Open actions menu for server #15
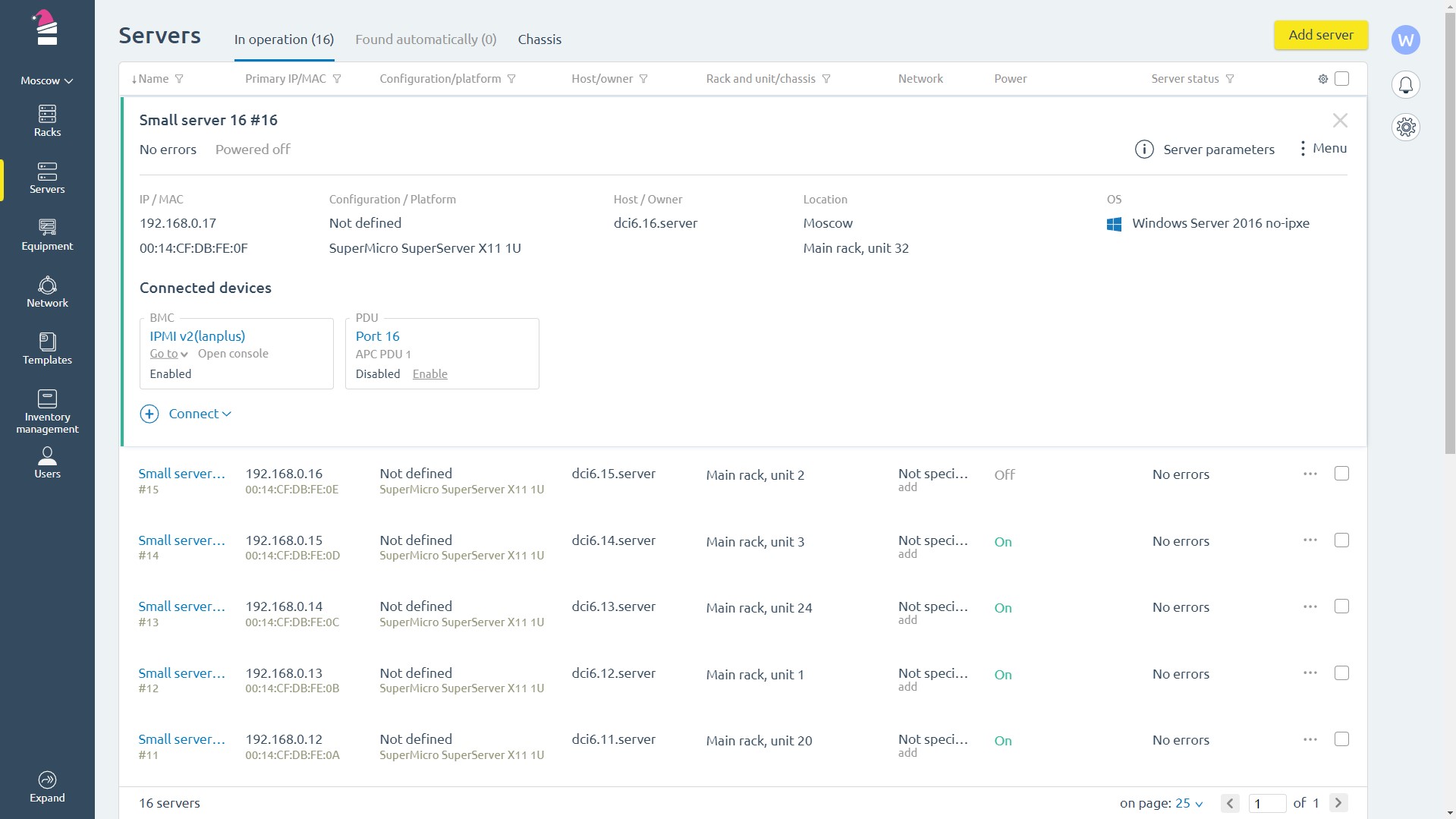Image resolution: width=1456 pixels, height=819 pixels. point(1310,474)
